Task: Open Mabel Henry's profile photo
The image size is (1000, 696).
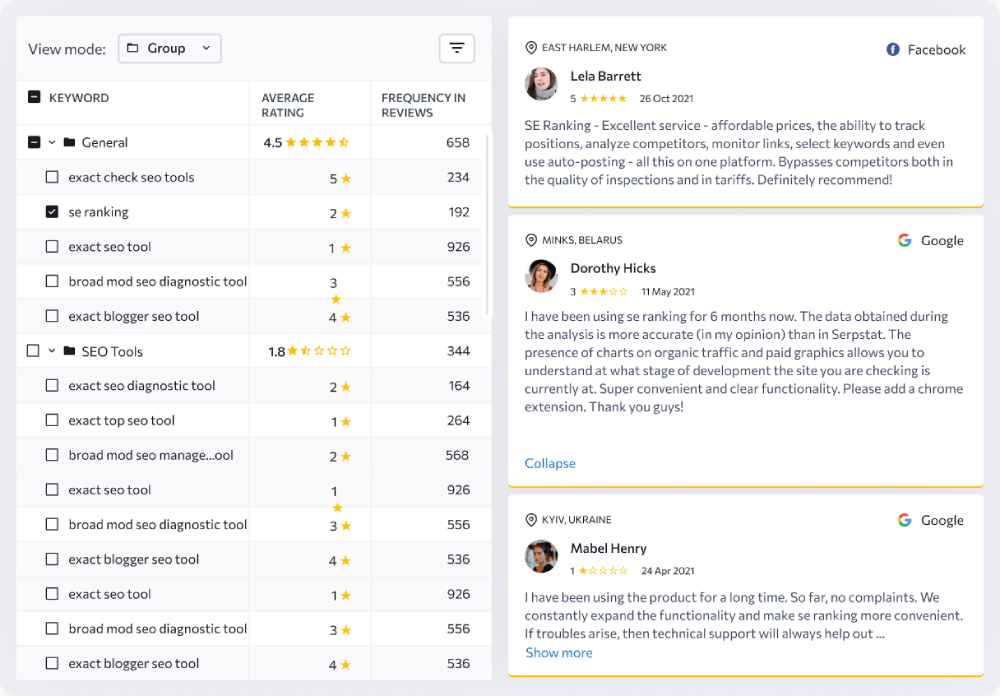Action: (x=541, y=556)
